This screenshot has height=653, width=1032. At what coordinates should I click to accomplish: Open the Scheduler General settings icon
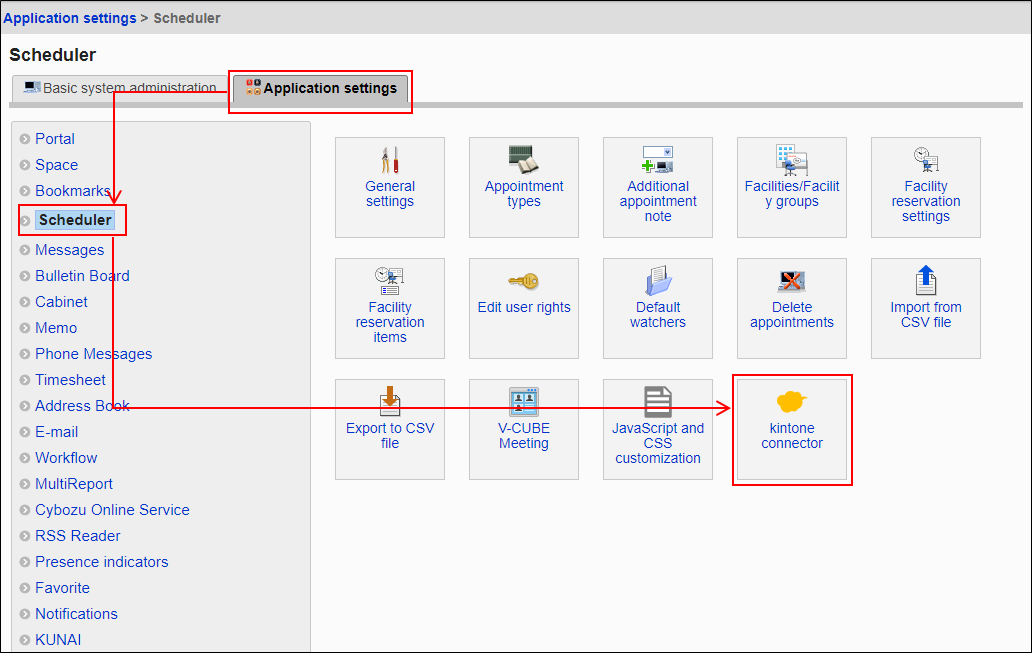390,188
